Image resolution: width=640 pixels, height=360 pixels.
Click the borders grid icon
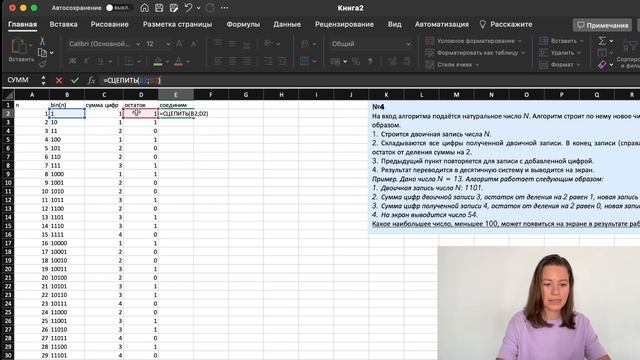(129, 62)
